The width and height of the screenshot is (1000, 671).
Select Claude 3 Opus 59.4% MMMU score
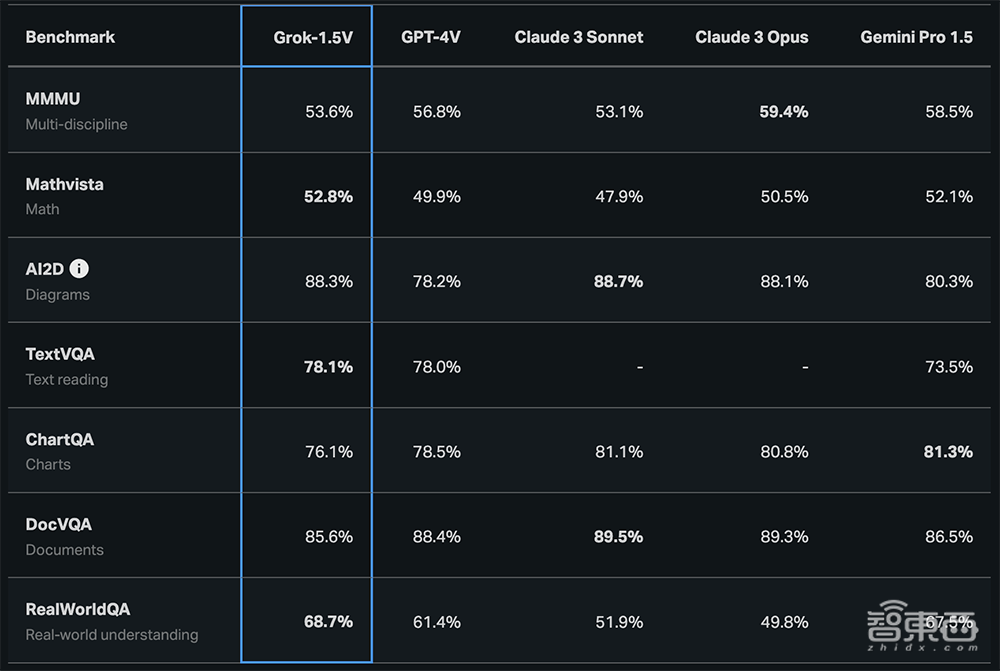tap(783, 112)
